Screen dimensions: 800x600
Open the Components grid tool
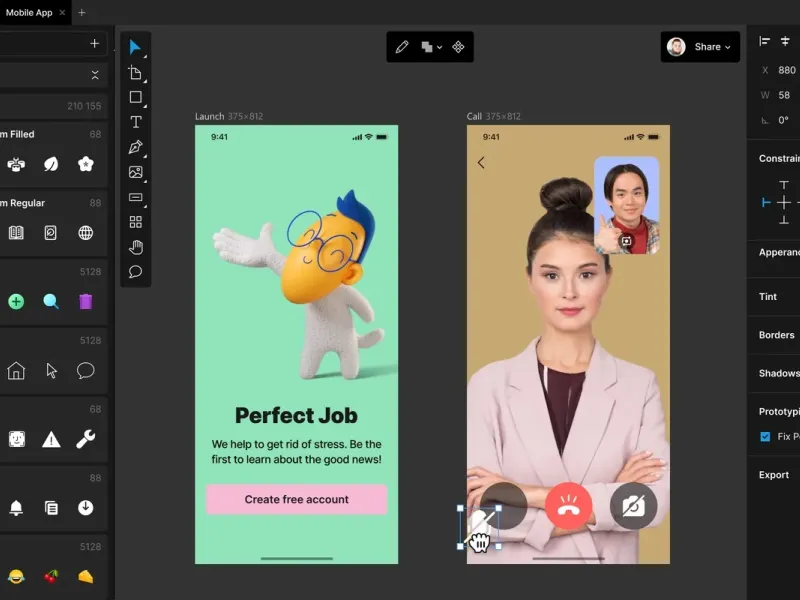pyautogui.click(x=135, y=222)
